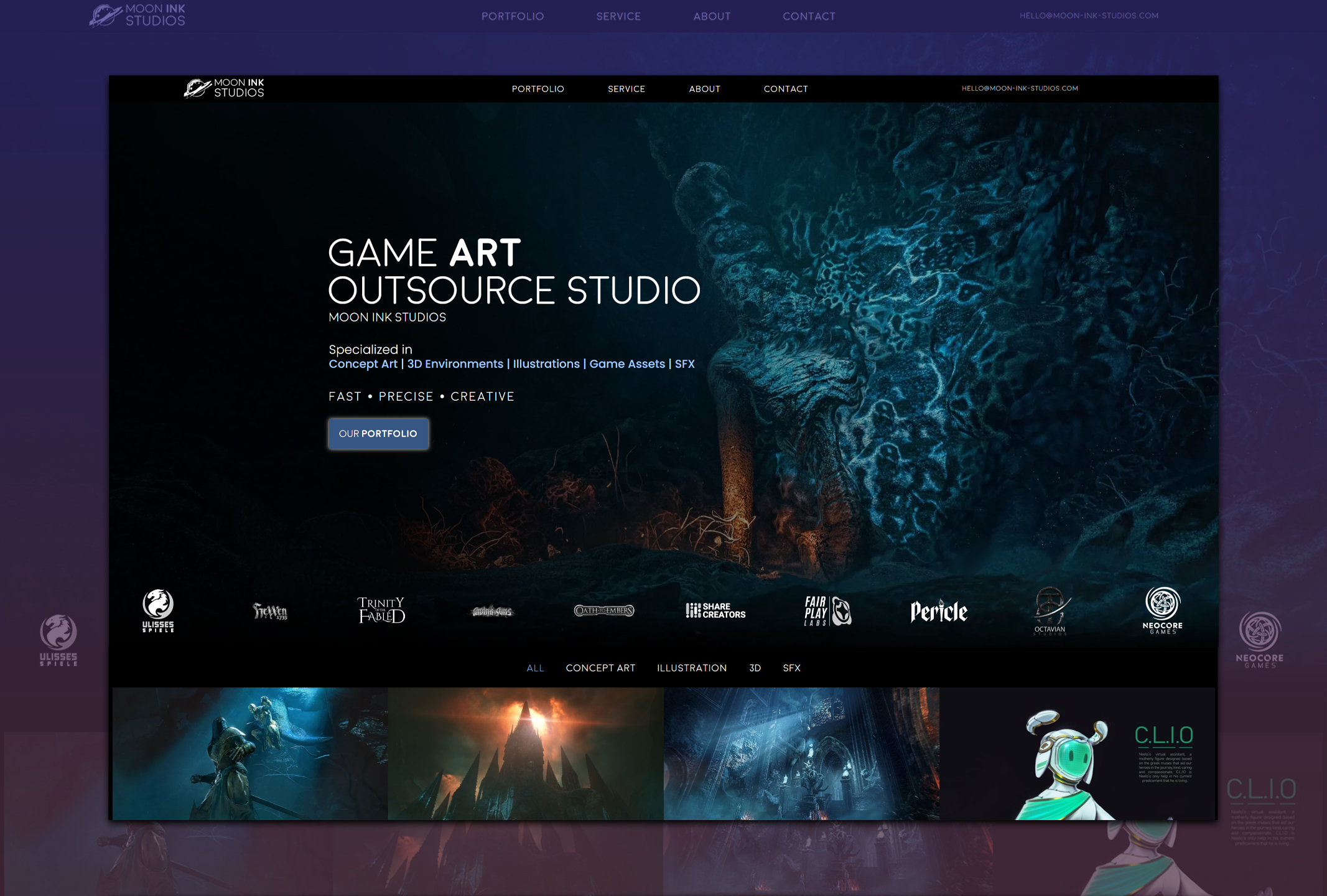Click the Trinity of the Fabled logo

(x=381, y=610)
